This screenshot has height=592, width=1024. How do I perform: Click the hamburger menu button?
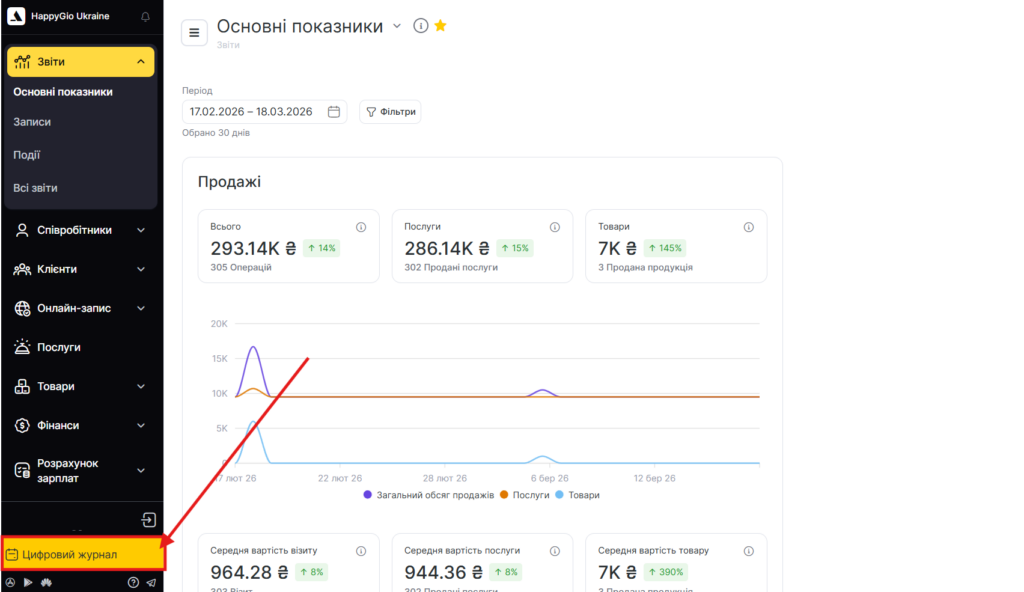[194, 33]
